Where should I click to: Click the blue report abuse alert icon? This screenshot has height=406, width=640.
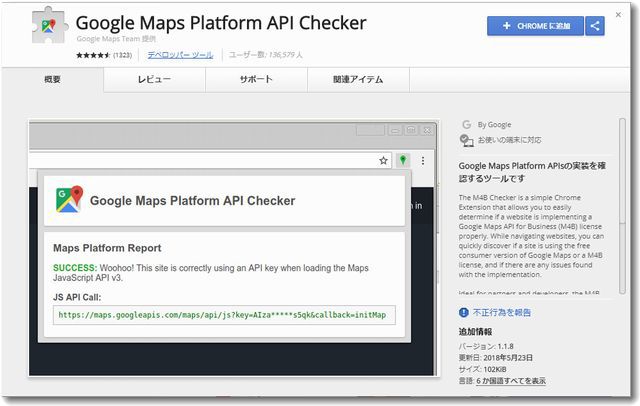[464, 313]
